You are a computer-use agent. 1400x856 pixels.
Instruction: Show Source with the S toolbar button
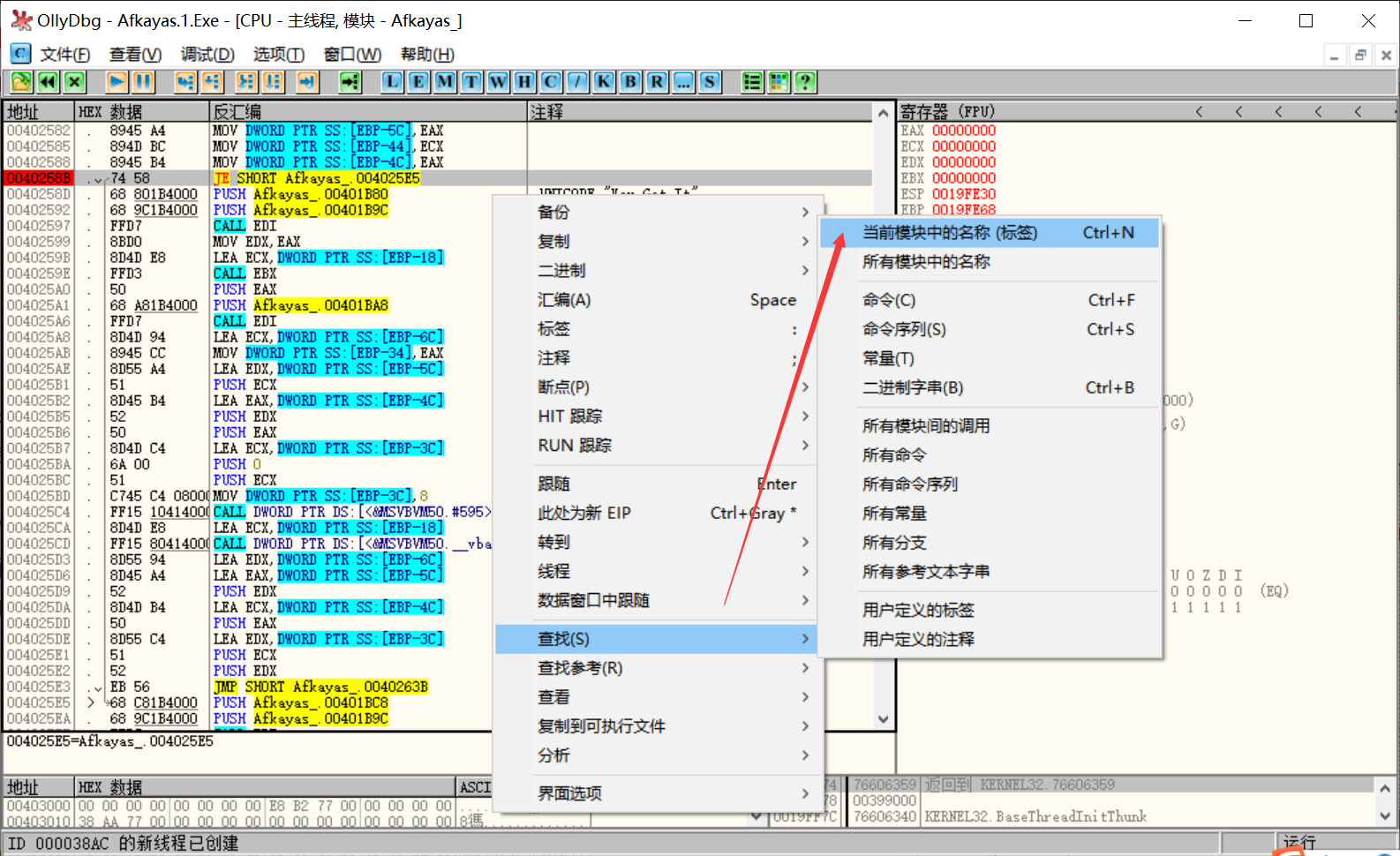pyautogui.click(x=710, y=82)
